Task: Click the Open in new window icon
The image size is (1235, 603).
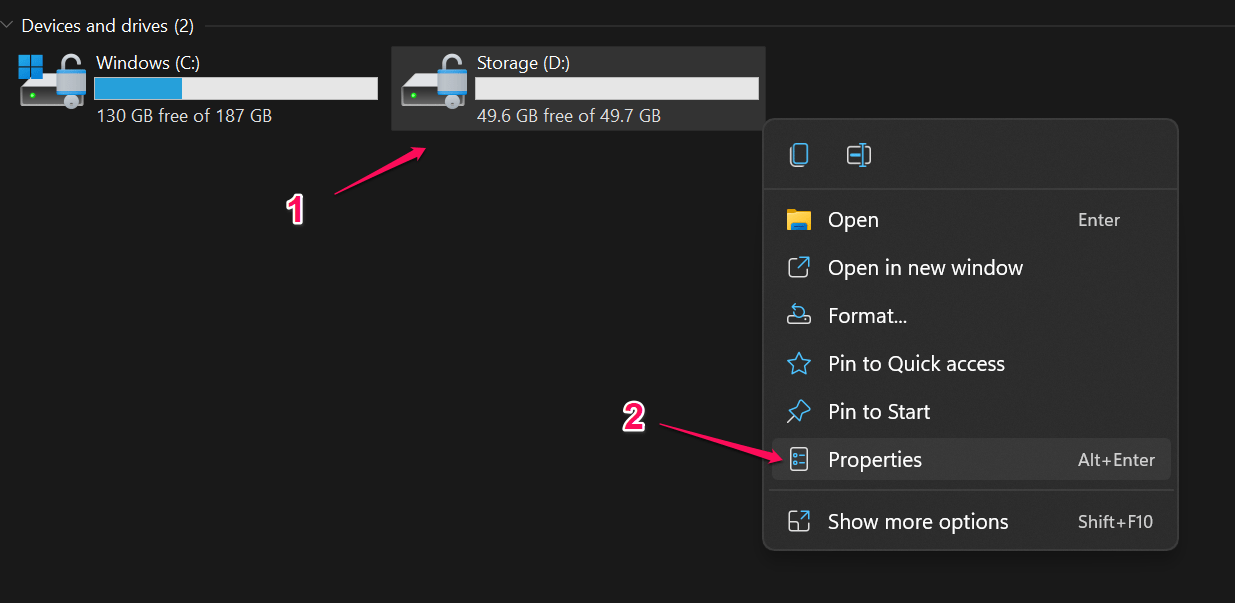Action: click(x=798, y=268)
